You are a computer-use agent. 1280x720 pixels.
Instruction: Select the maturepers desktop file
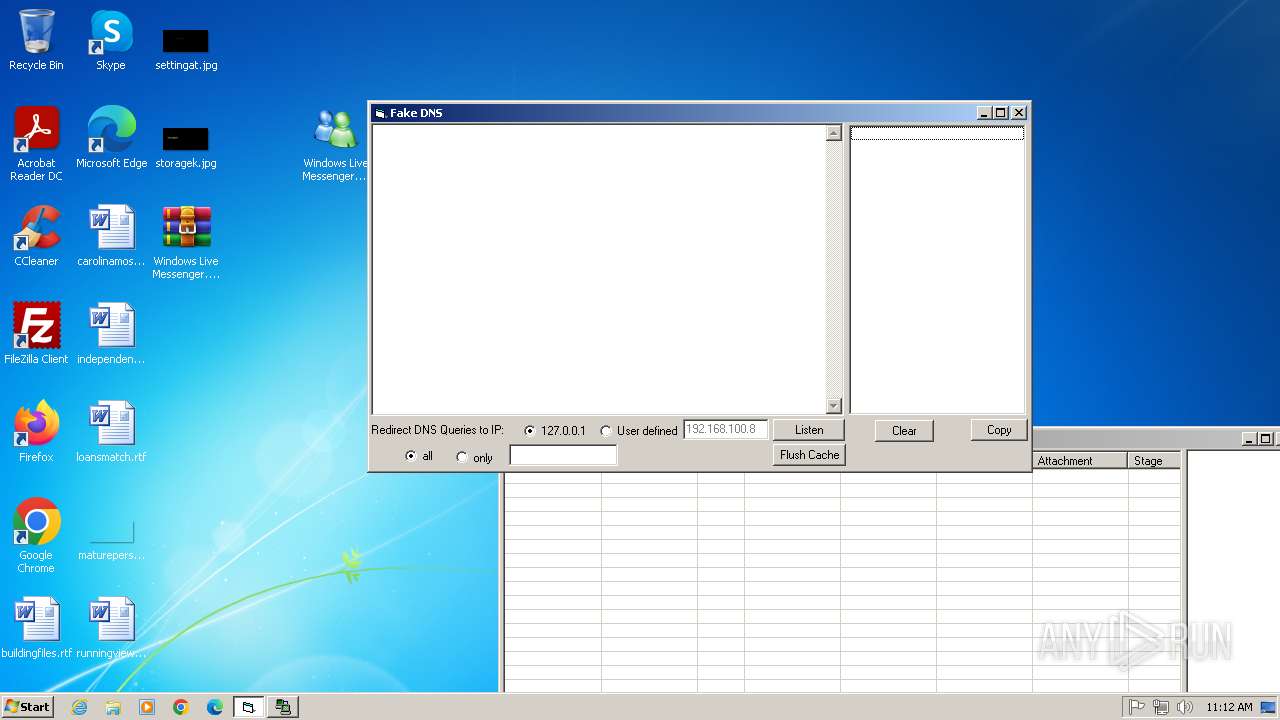[x=111, y=537]
